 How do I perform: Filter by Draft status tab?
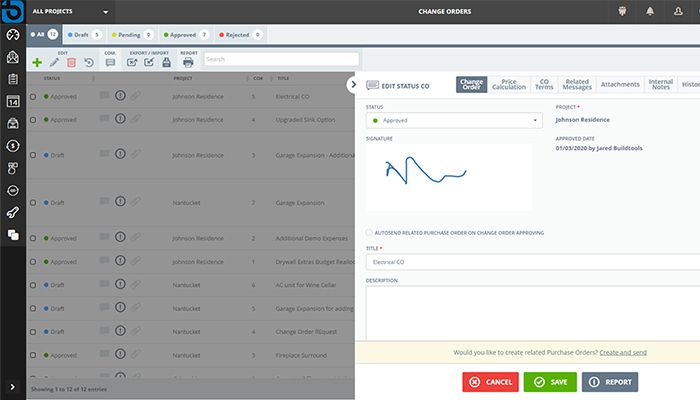point(84,34)
